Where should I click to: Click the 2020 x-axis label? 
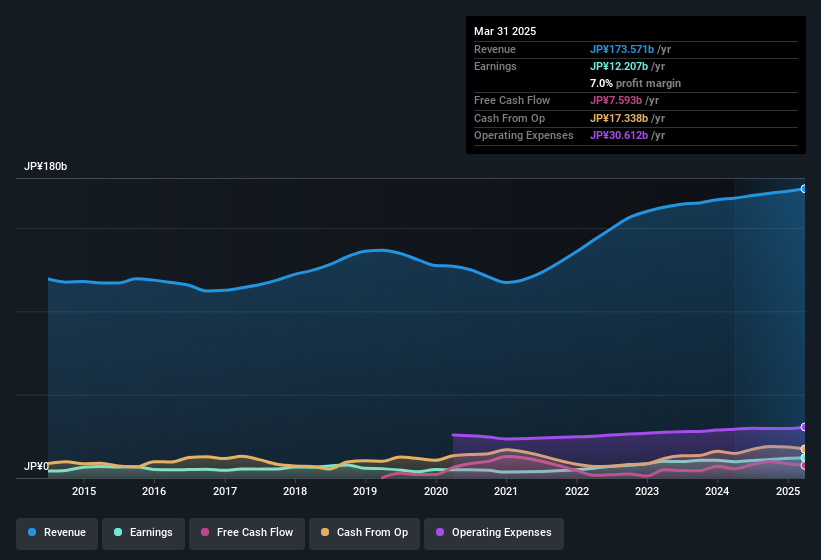[436, 491]
